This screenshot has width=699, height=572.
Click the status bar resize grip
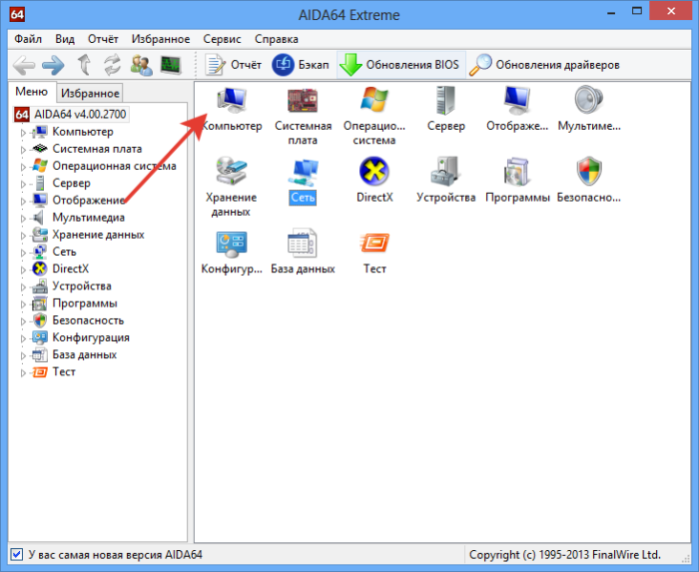point(686,558)
